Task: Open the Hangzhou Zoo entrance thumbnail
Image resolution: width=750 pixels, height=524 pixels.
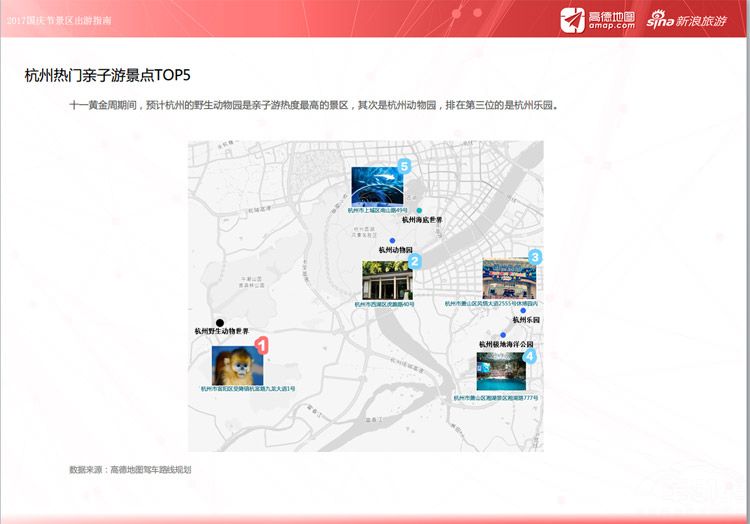Action: click(x=385, y=280)
